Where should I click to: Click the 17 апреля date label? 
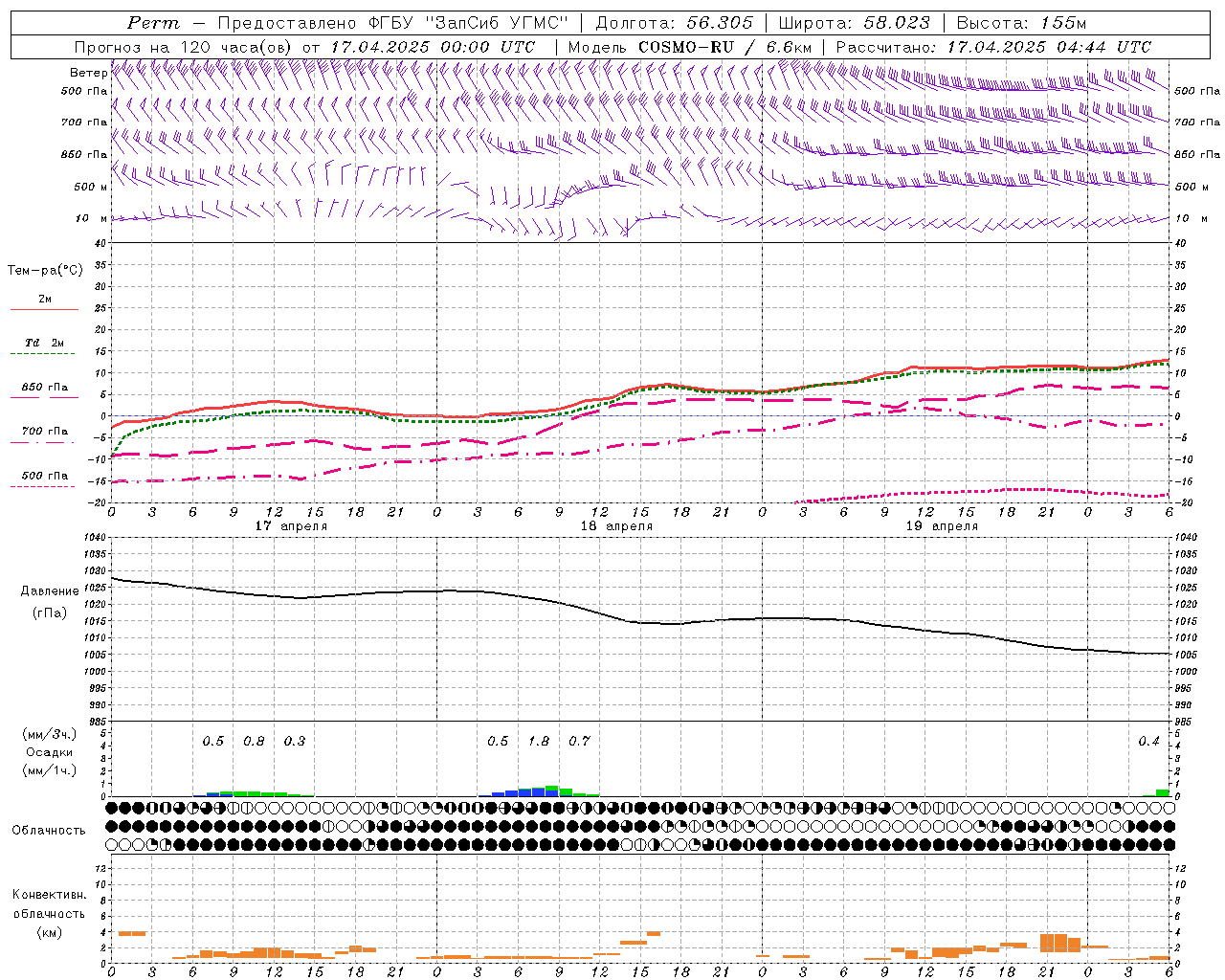coord(291,526)
